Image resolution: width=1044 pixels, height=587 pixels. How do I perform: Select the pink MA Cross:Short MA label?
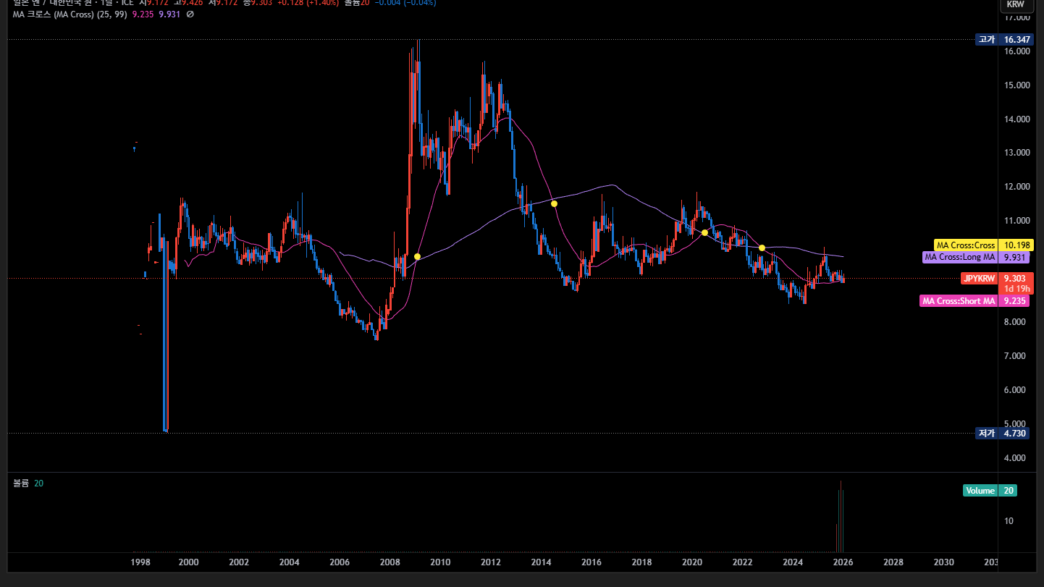click(958, 301)
